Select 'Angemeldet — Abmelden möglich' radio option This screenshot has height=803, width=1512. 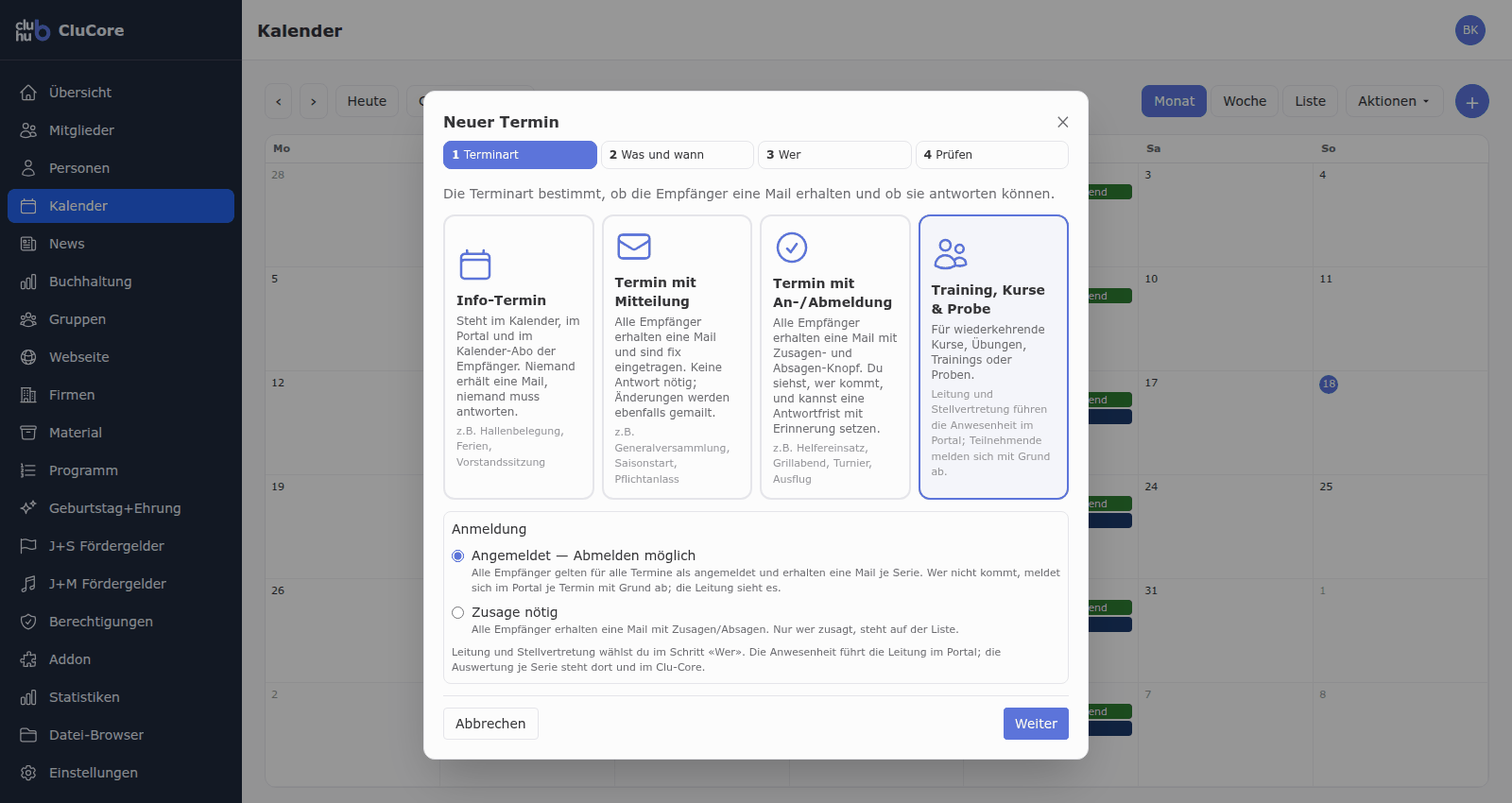458,556
